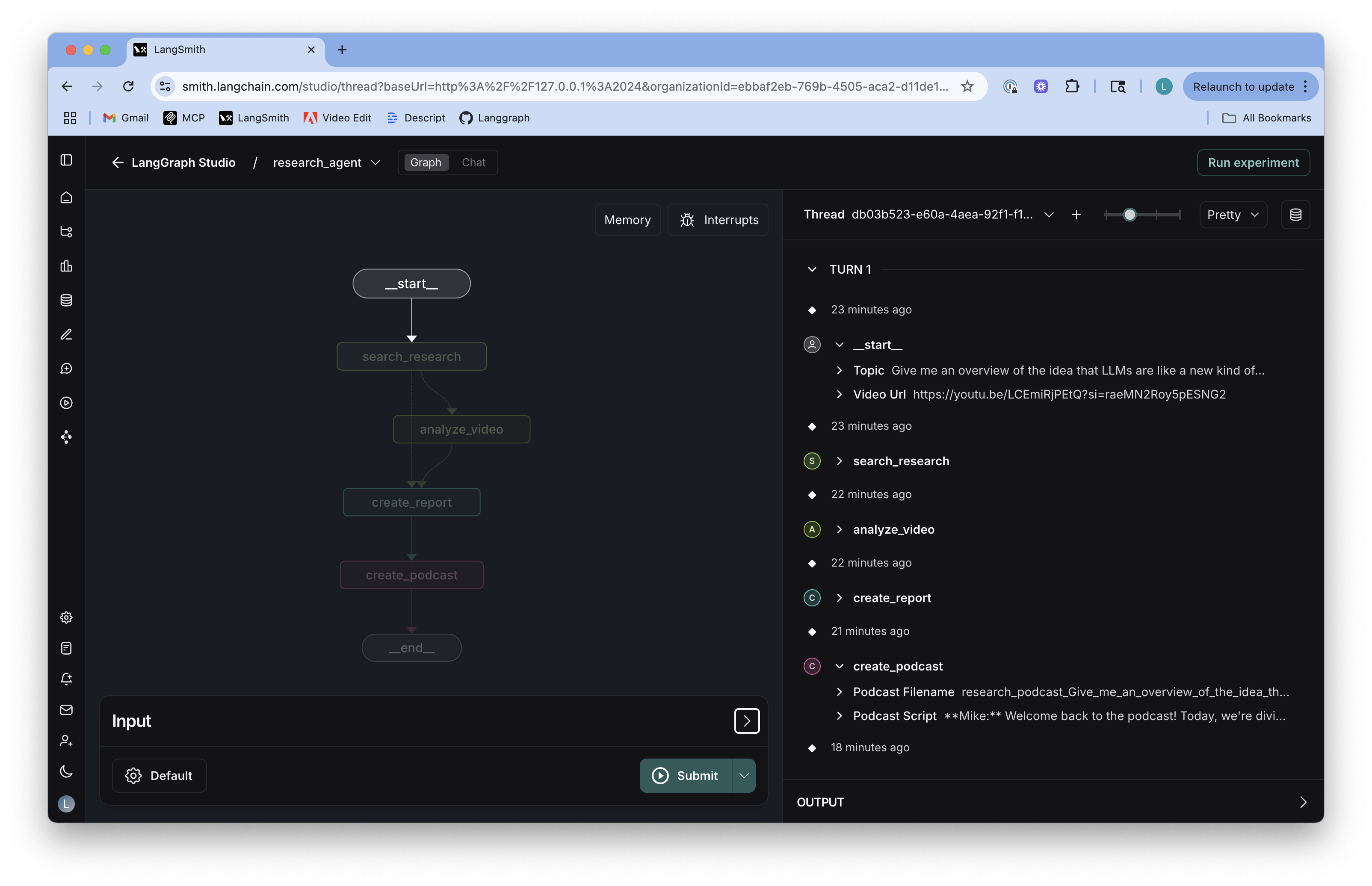Click the datasets database sidebar icon
Viewport: 1372px width, 886px height.
pos(66,300)
